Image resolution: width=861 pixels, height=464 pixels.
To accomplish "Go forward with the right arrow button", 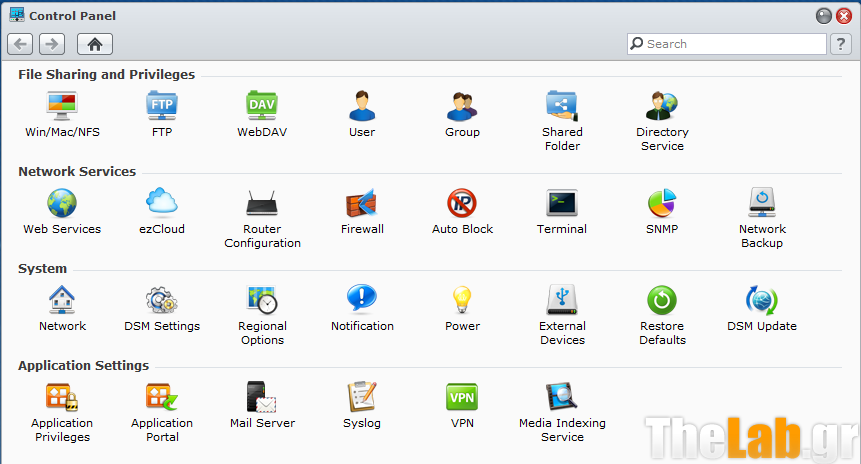I will (x=52, y=44).
